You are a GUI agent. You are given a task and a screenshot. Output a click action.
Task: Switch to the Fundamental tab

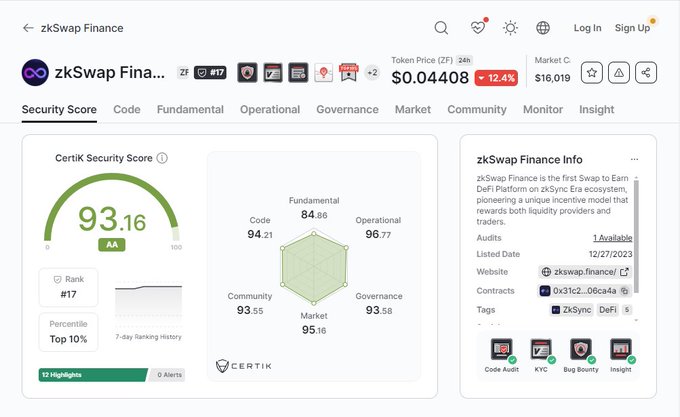190,110
